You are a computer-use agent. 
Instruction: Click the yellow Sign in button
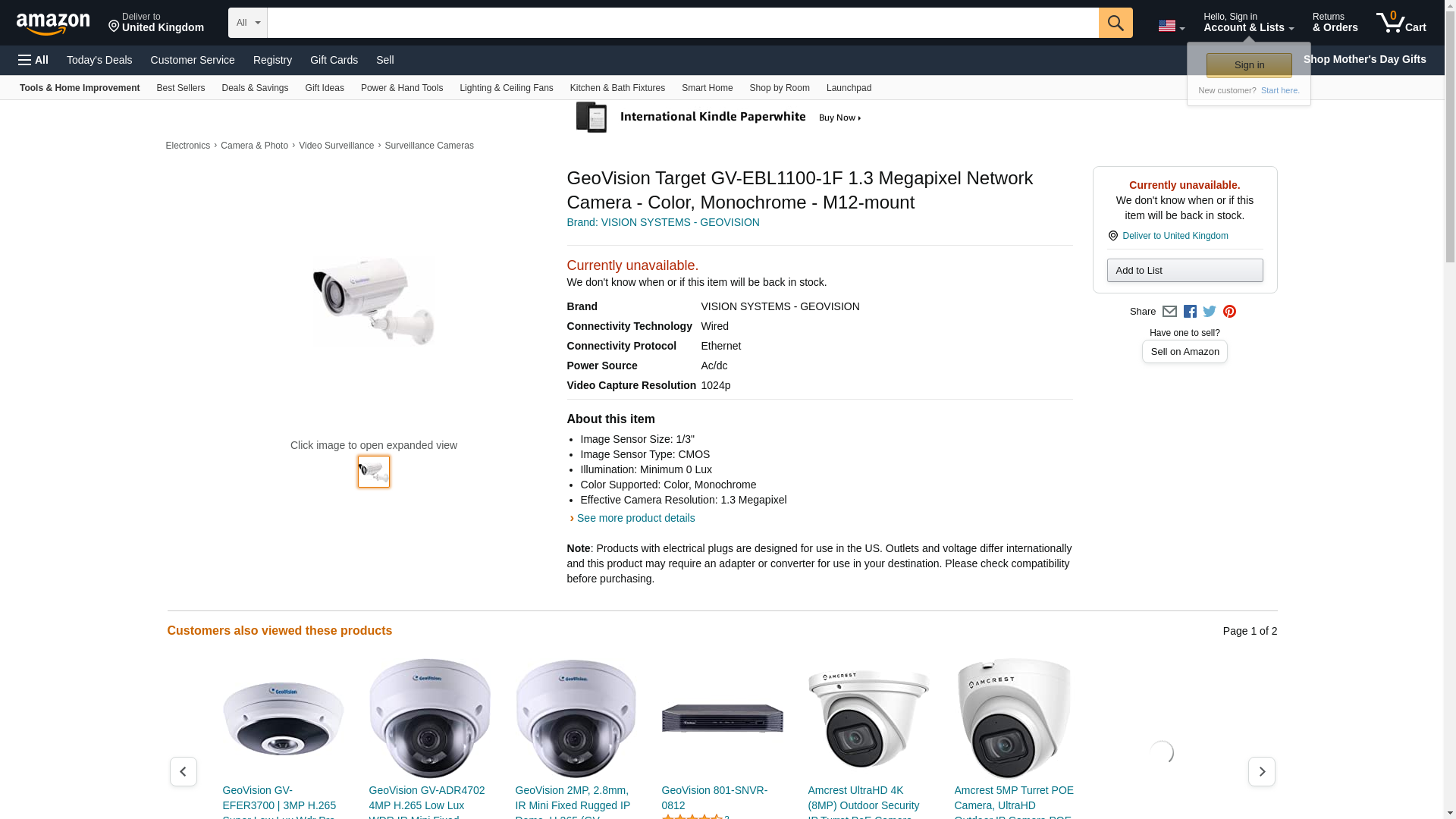(1249, 65)
